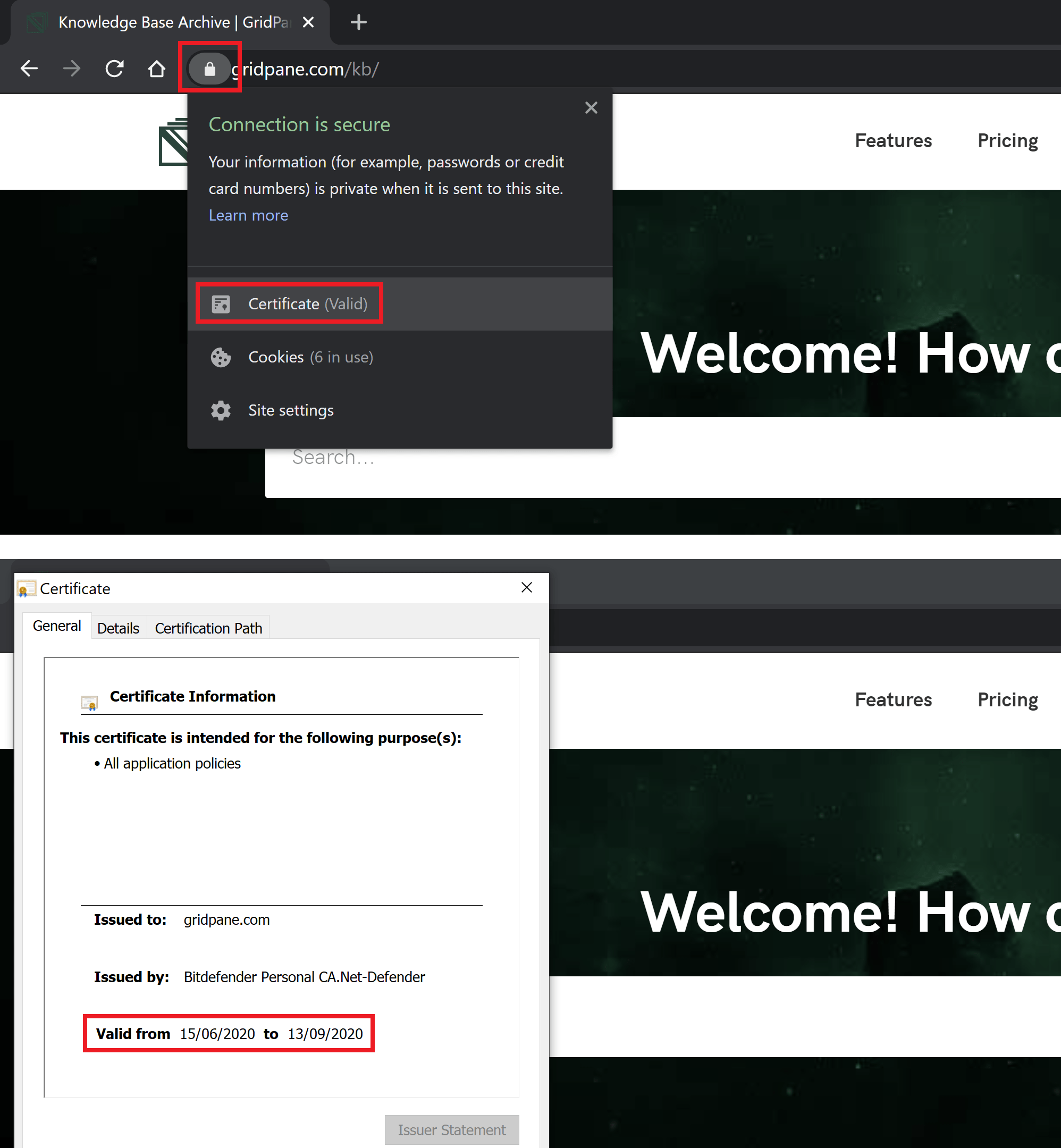Select the Knowledge Base Archive tab

(170, 22)
